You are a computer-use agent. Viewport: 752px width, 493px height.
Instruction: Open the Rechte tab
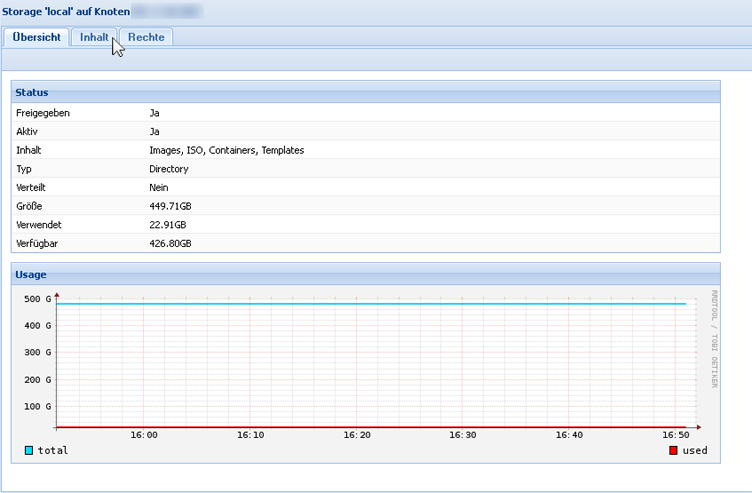coord(146,37)
